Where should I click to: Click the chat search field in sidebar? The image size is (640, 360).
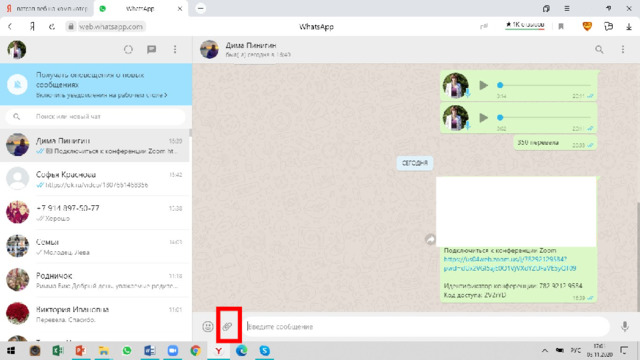[96, 117]
